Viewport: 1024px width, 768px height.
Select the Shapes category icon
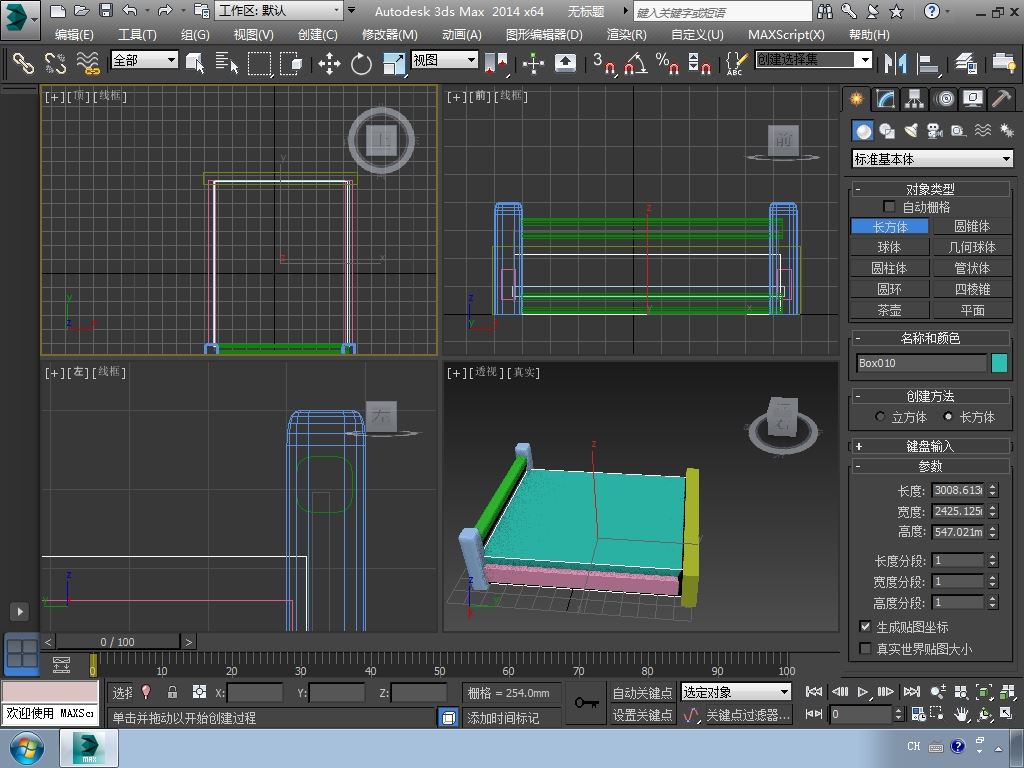tap(887, 131)
